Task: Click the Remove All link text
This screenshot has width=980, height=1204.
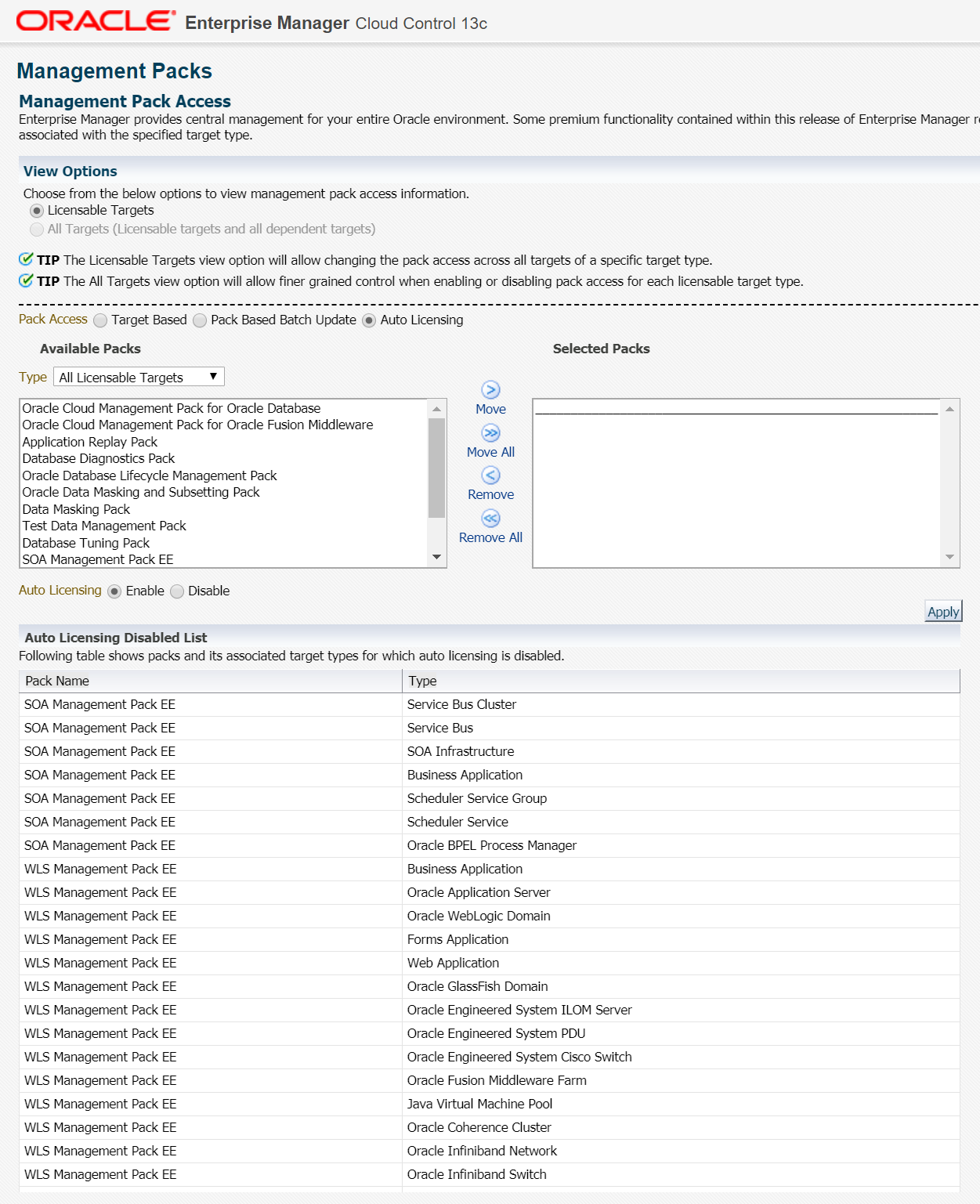Action: click(490, 537)
